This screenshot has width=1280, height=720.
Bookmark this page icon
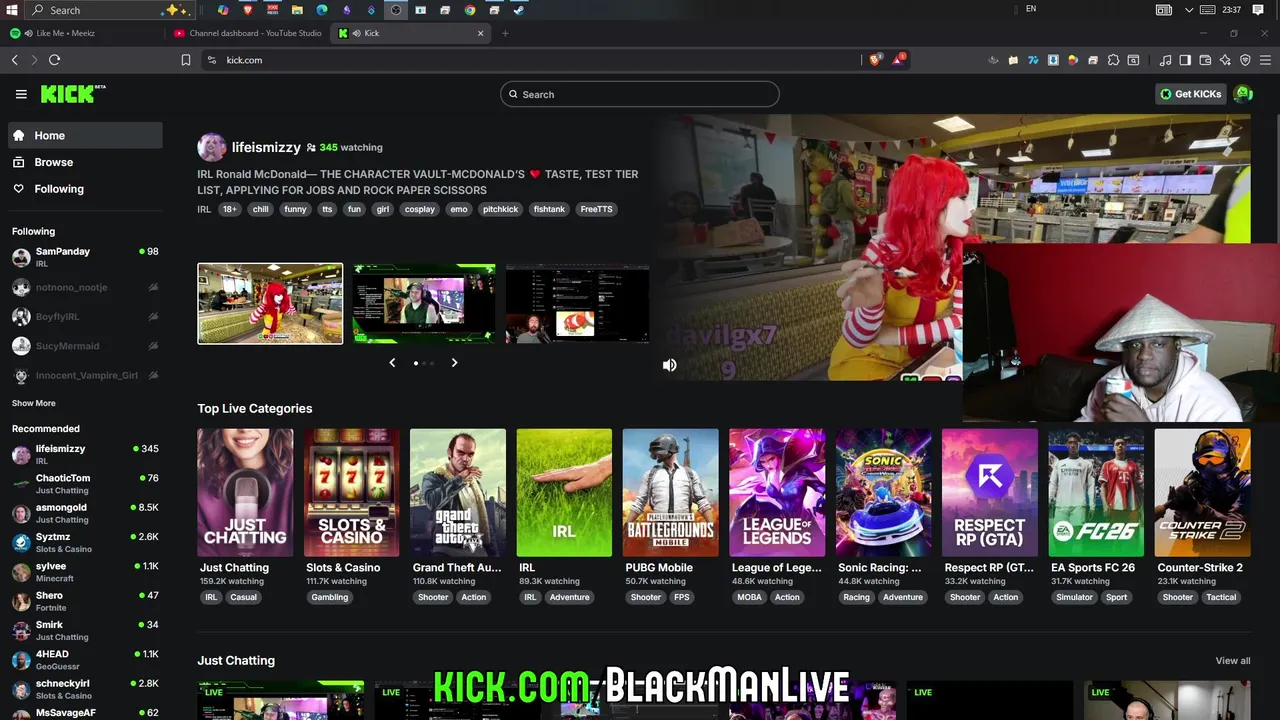[186, 60]
